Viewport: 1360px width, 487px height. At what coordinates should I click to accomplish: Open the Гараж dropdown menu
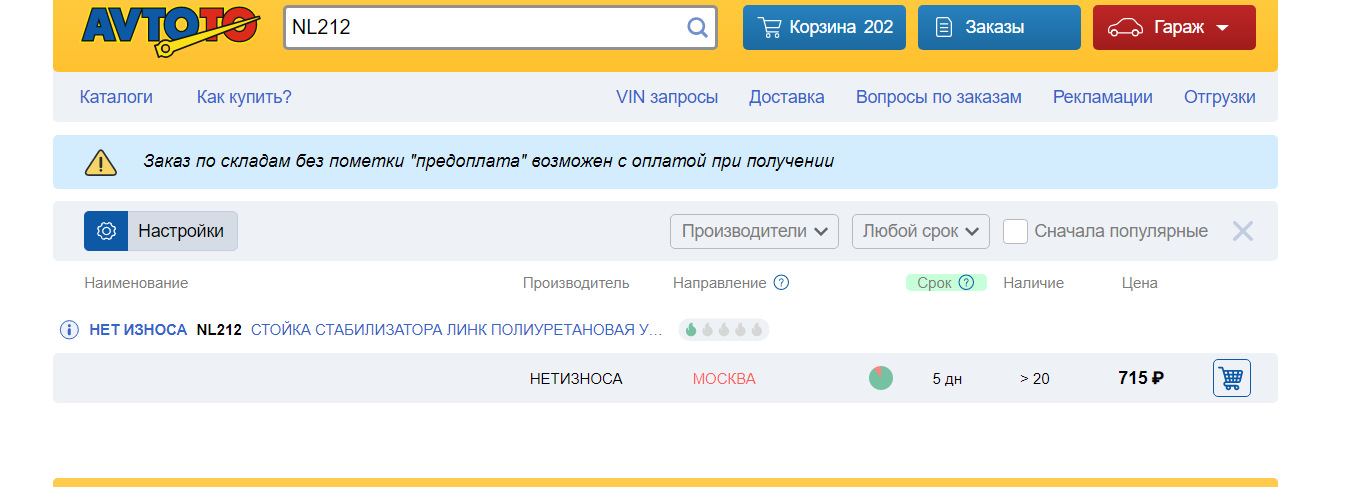click(x=1174, y=27)
